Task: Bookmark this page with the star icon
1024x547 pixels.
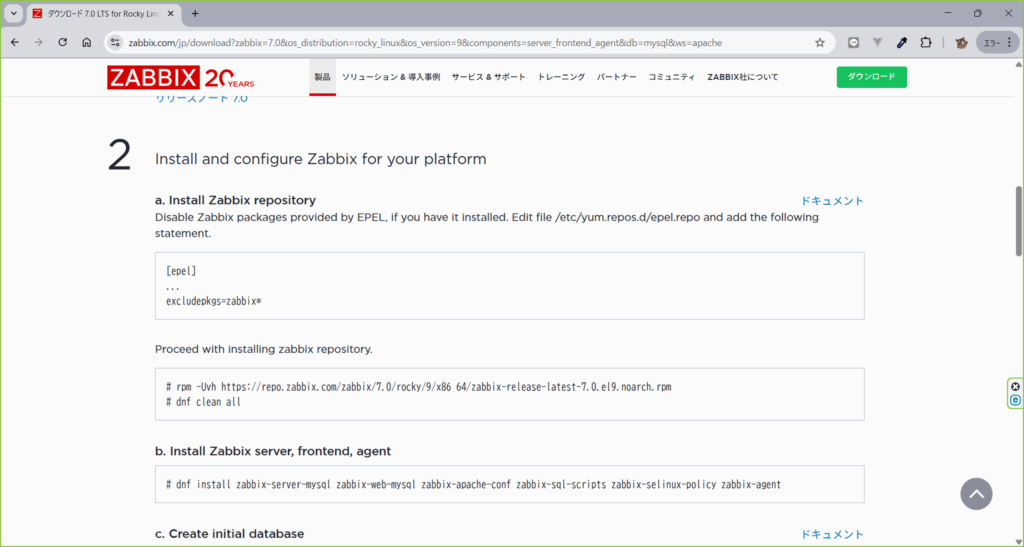Action: pos(820,42)
